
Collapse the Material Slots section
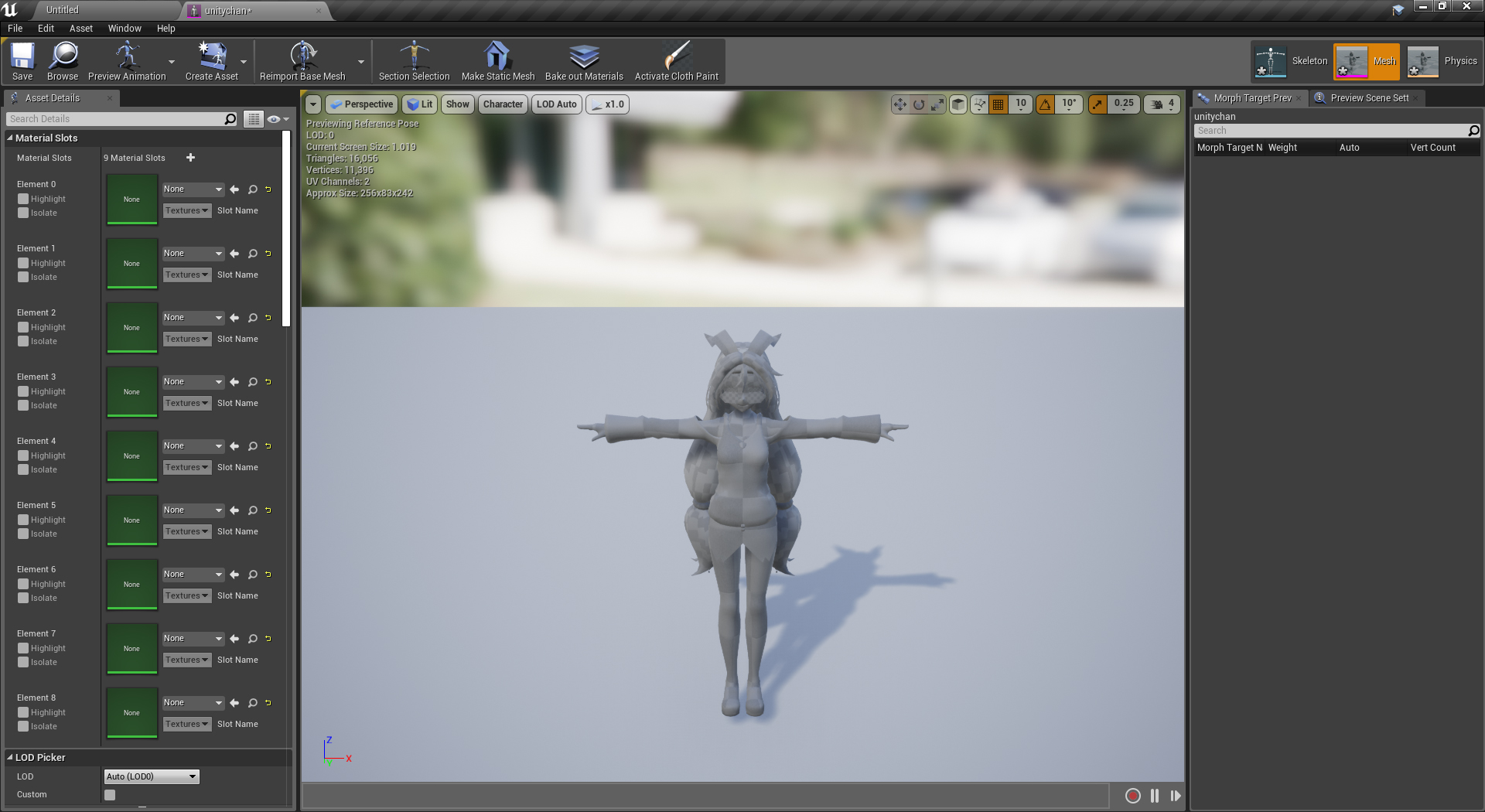coord(10,138)
